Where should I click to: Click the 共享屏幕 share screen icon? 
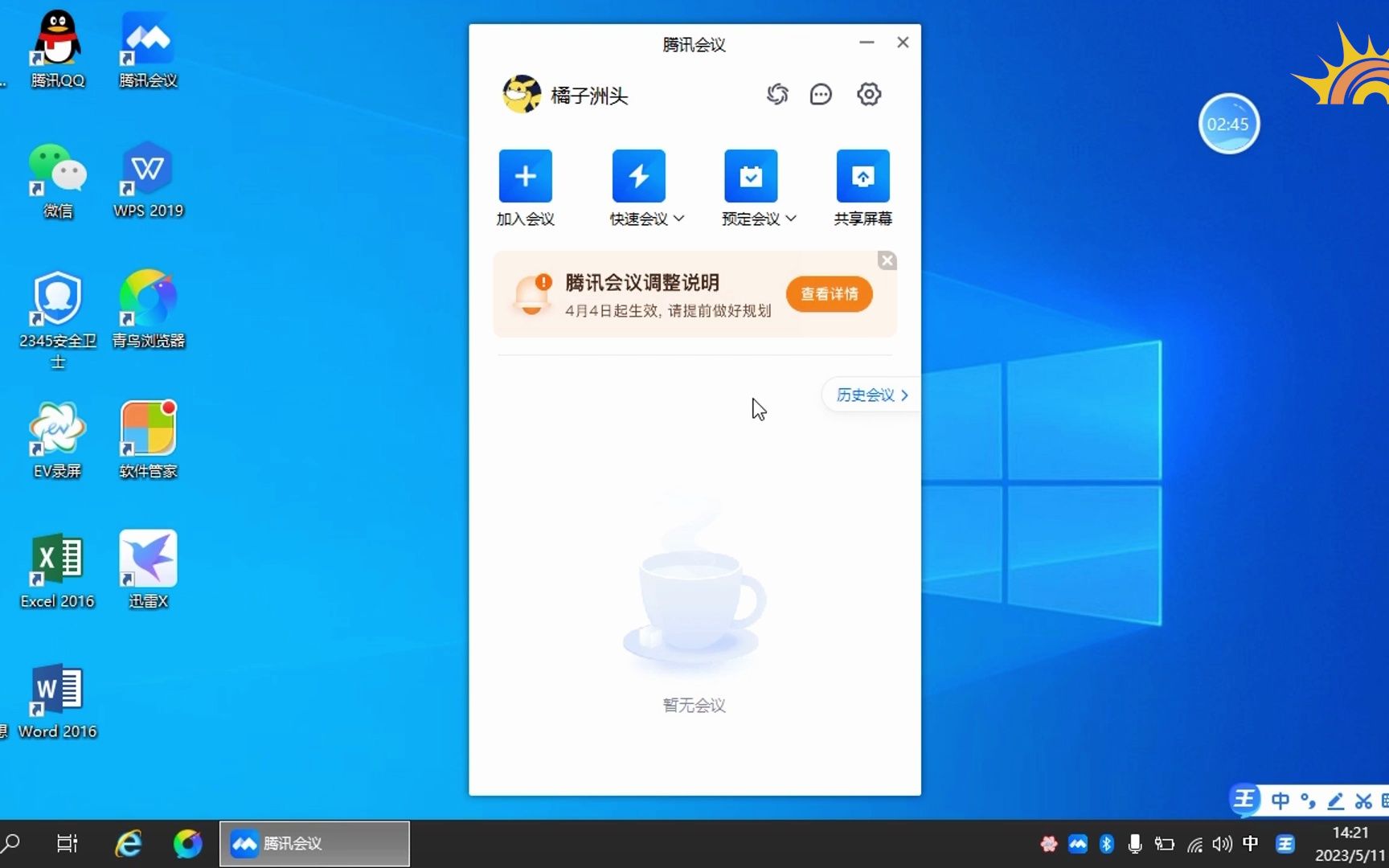(862, 175)
